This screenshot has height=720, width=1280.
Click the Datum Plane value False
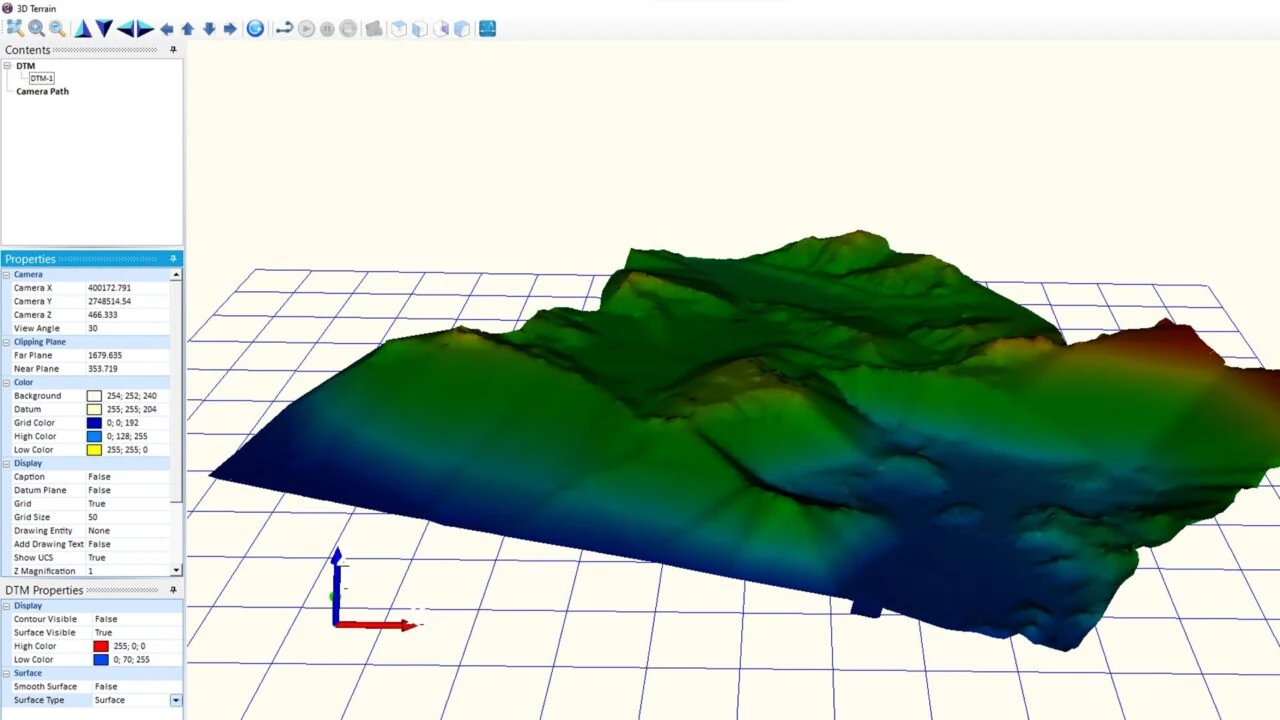[x=99, y=490]
